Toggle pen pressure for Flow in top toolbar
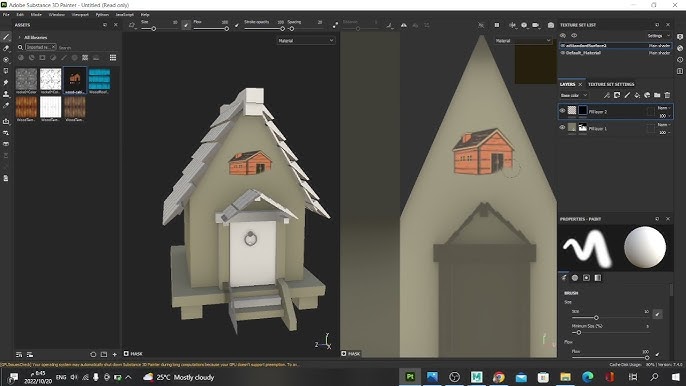Image resolution: width=686 pixels, height=386 pixels. pyautogui.click(x=237, y=25)
